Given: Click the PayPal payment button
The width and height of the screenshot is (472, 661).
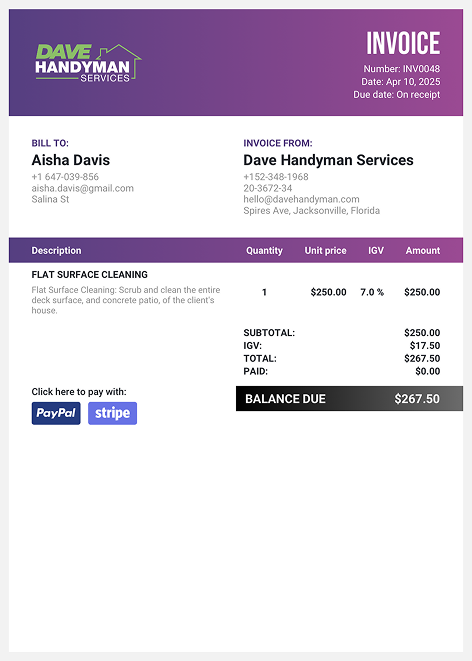Looking at the screenshot, I should click(x=56, y=413).
